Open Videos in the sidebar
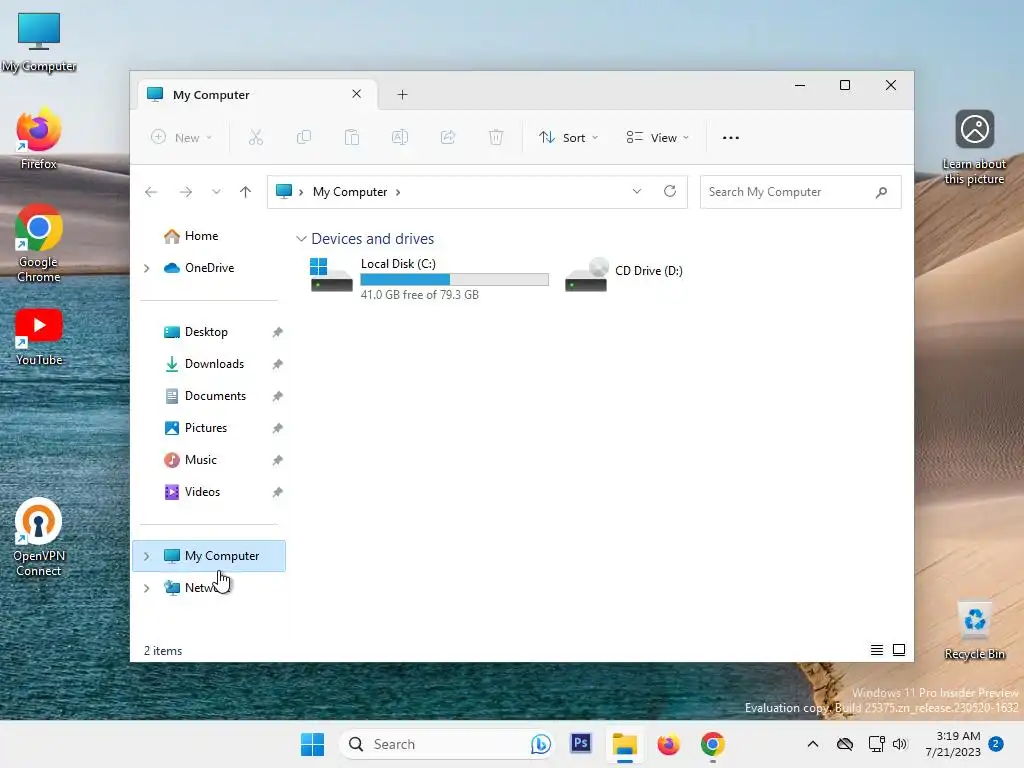1024x768 pixels. coord(191,492)
